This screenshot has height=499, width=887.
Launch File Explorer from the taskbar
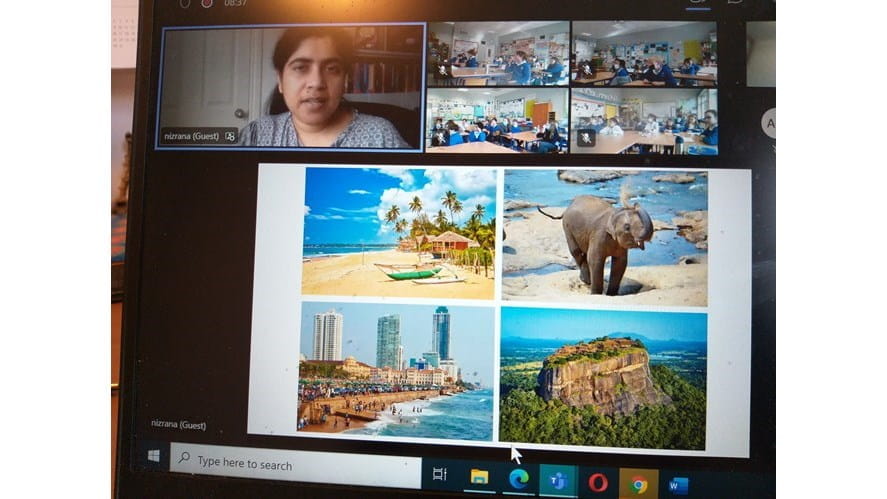coord(479,477)
